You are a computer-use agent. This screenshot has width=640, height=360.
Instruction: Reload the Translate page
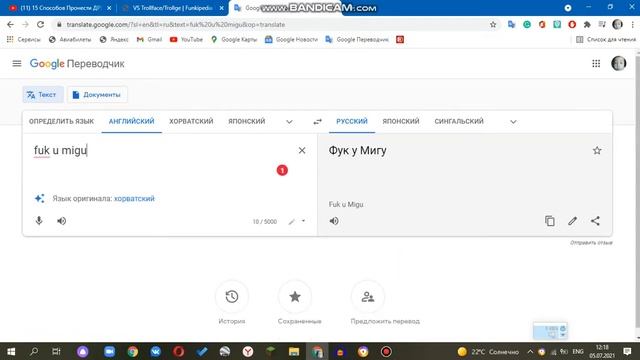click(40, 24)
